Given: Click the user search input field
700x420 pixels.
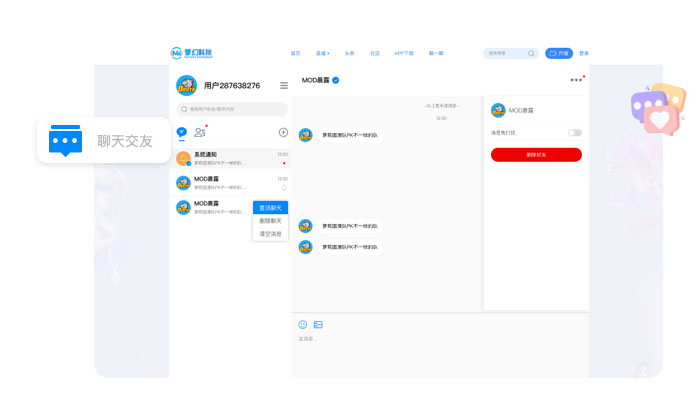Looking at the screenshot, I should 232,109.
